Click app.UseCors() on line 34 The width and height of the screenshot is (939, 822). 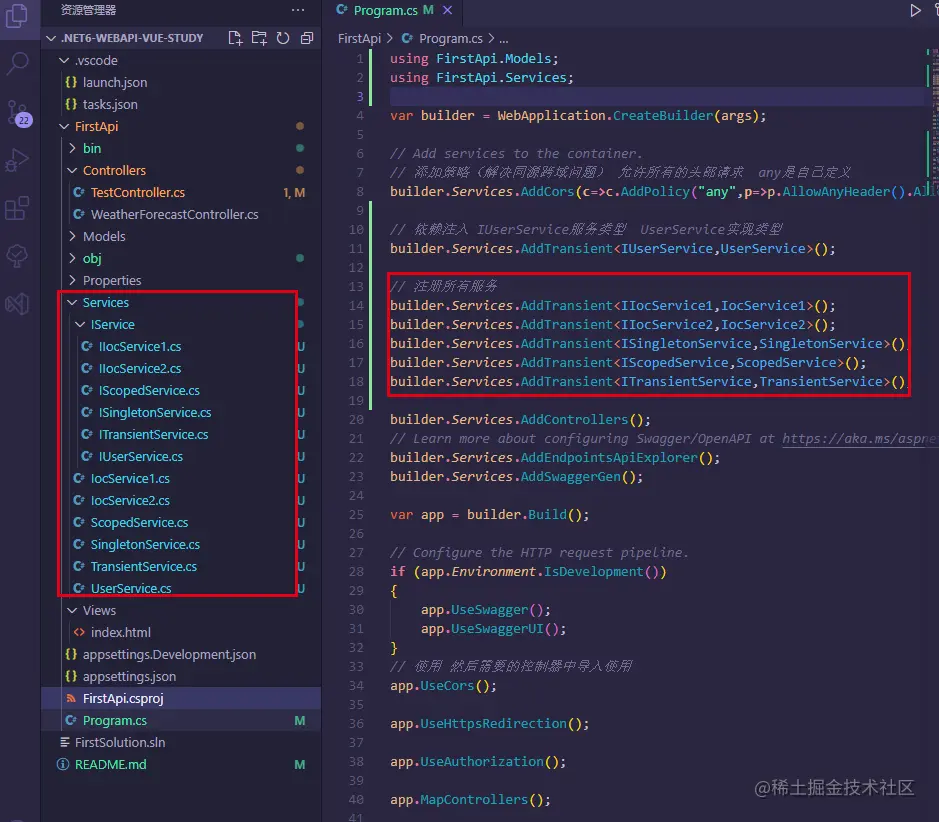(443, 685)
